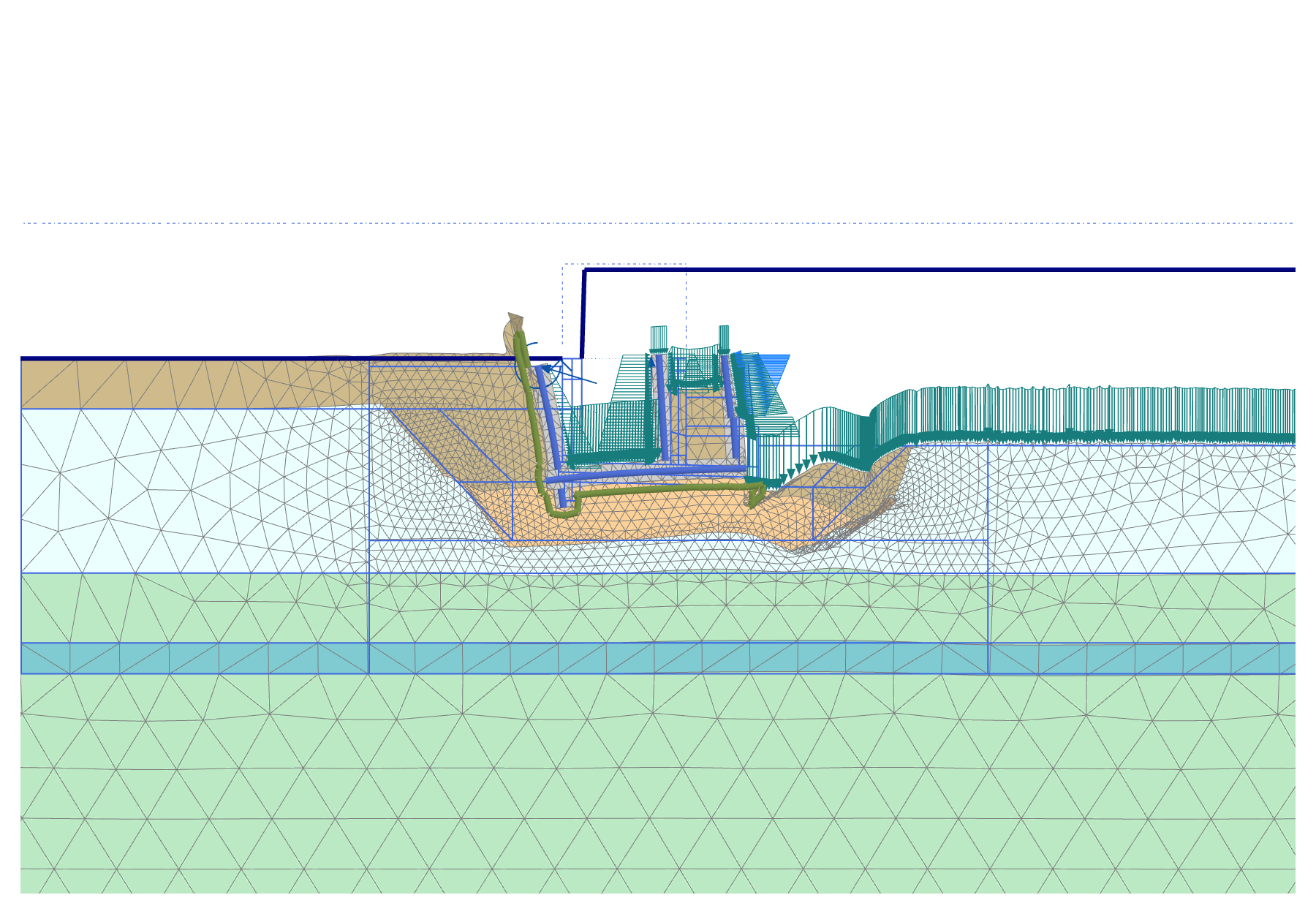This screenshot has width=1316, height=914.
Task: Click the blue horizontal plate beam
Action: click(x=647, y=473)
